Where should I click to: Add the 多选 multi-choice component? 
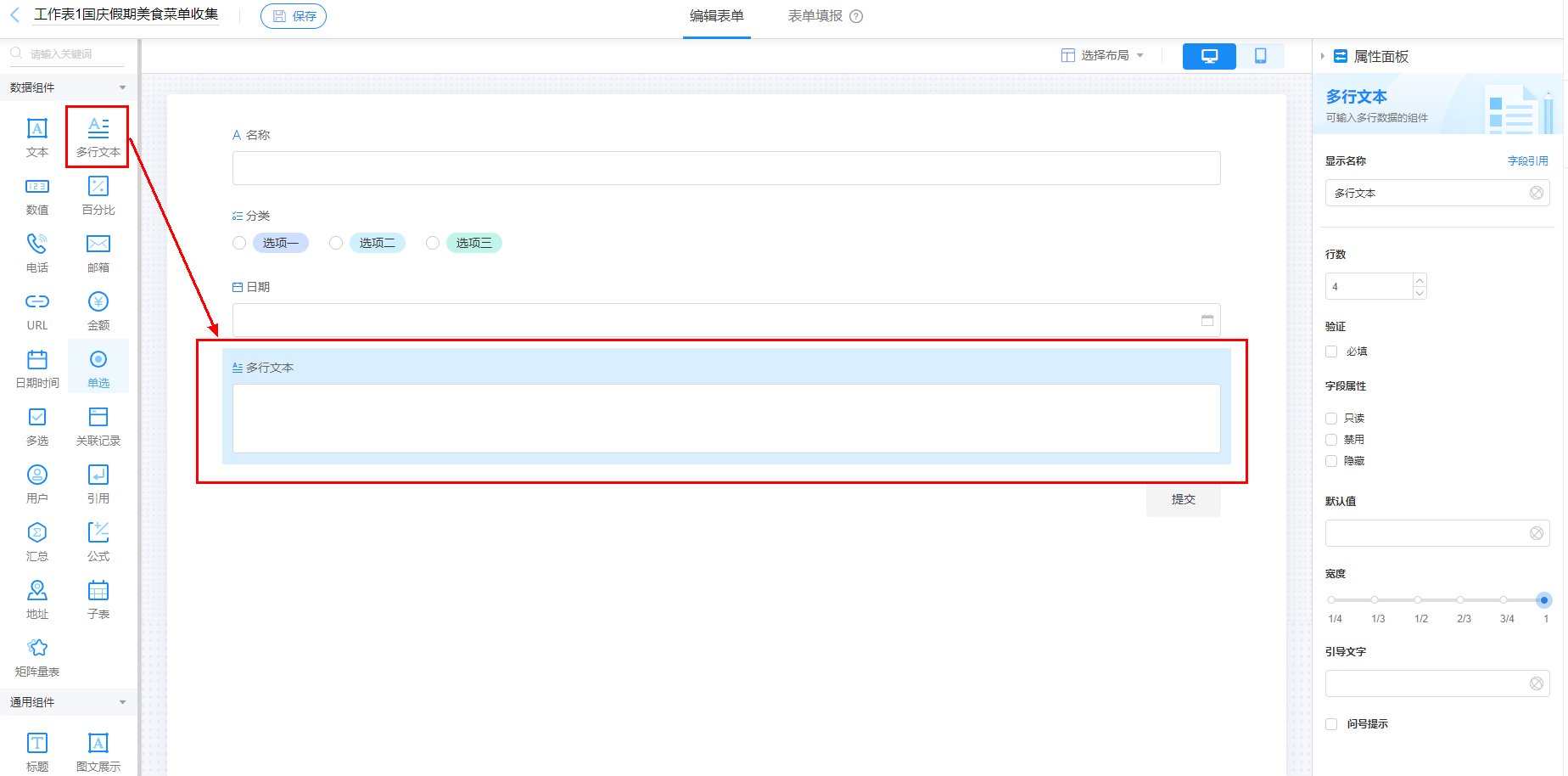pos(37,427)
